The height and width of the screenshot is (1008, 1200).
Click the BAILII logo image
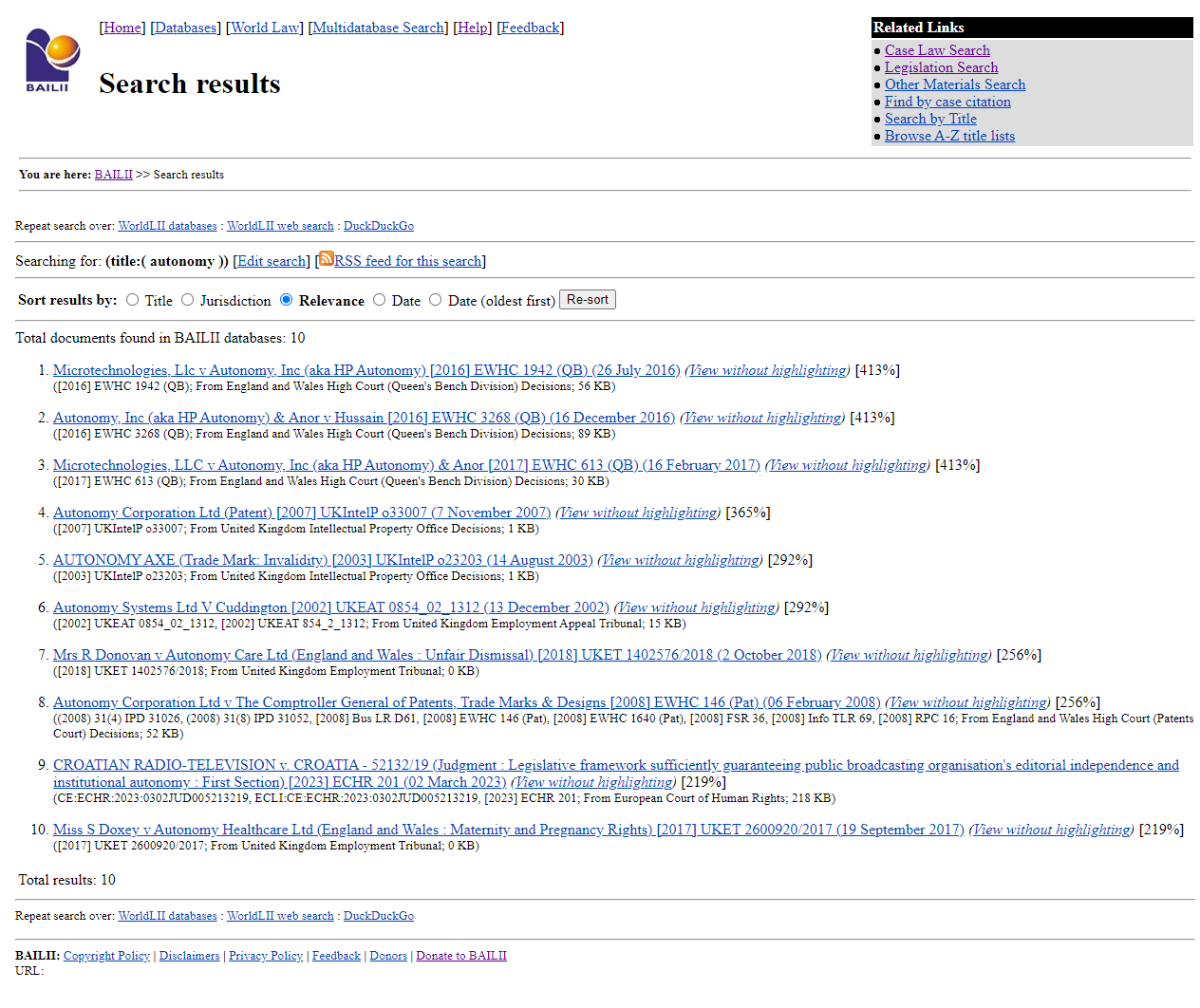tap(51, 60)
